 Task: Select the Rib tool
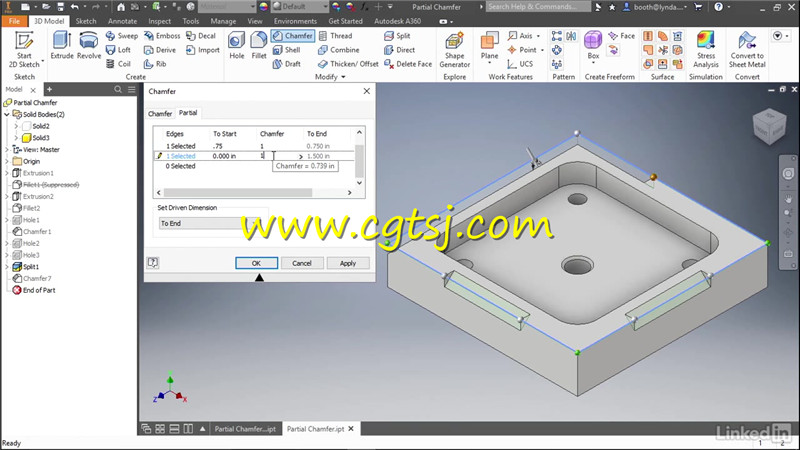point(155,64)
